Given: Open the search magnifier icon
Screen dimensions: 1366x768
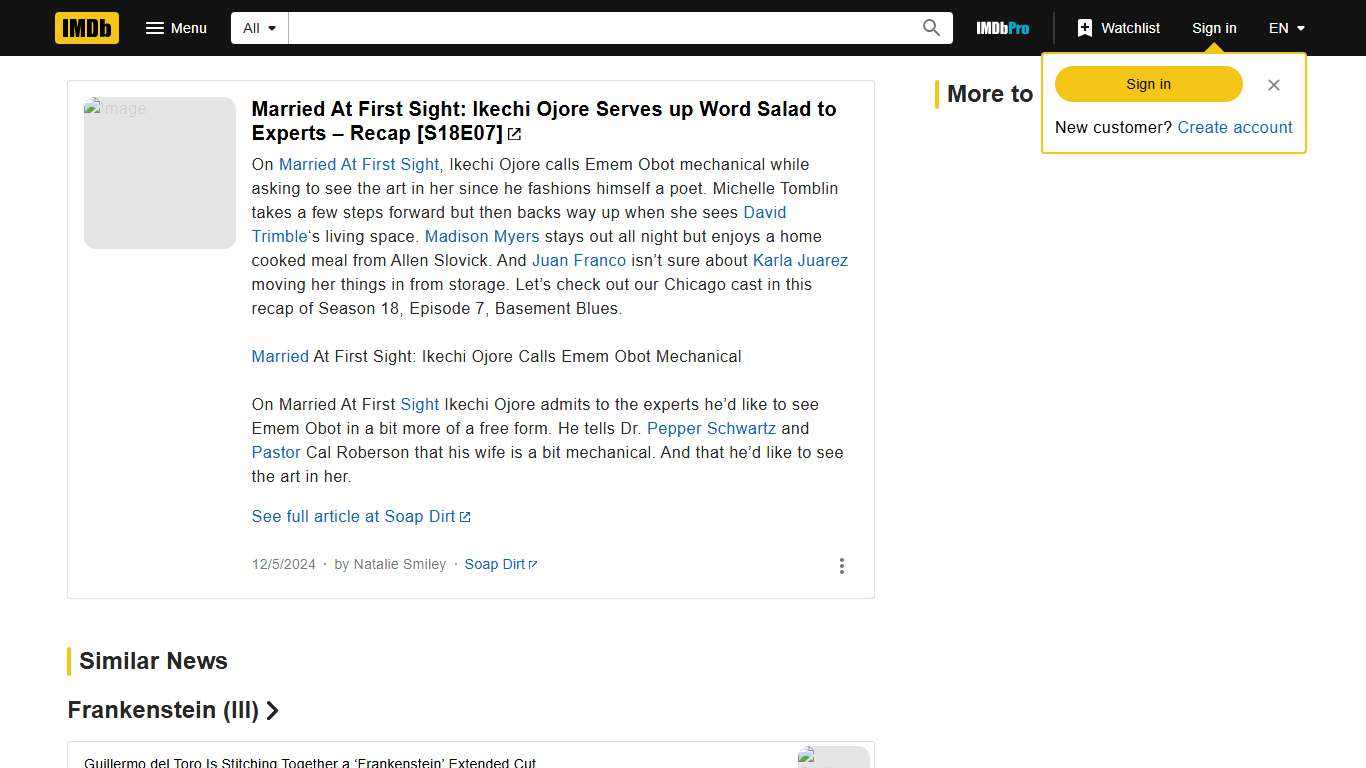Looking at the screenshot, I should point(930,28).
